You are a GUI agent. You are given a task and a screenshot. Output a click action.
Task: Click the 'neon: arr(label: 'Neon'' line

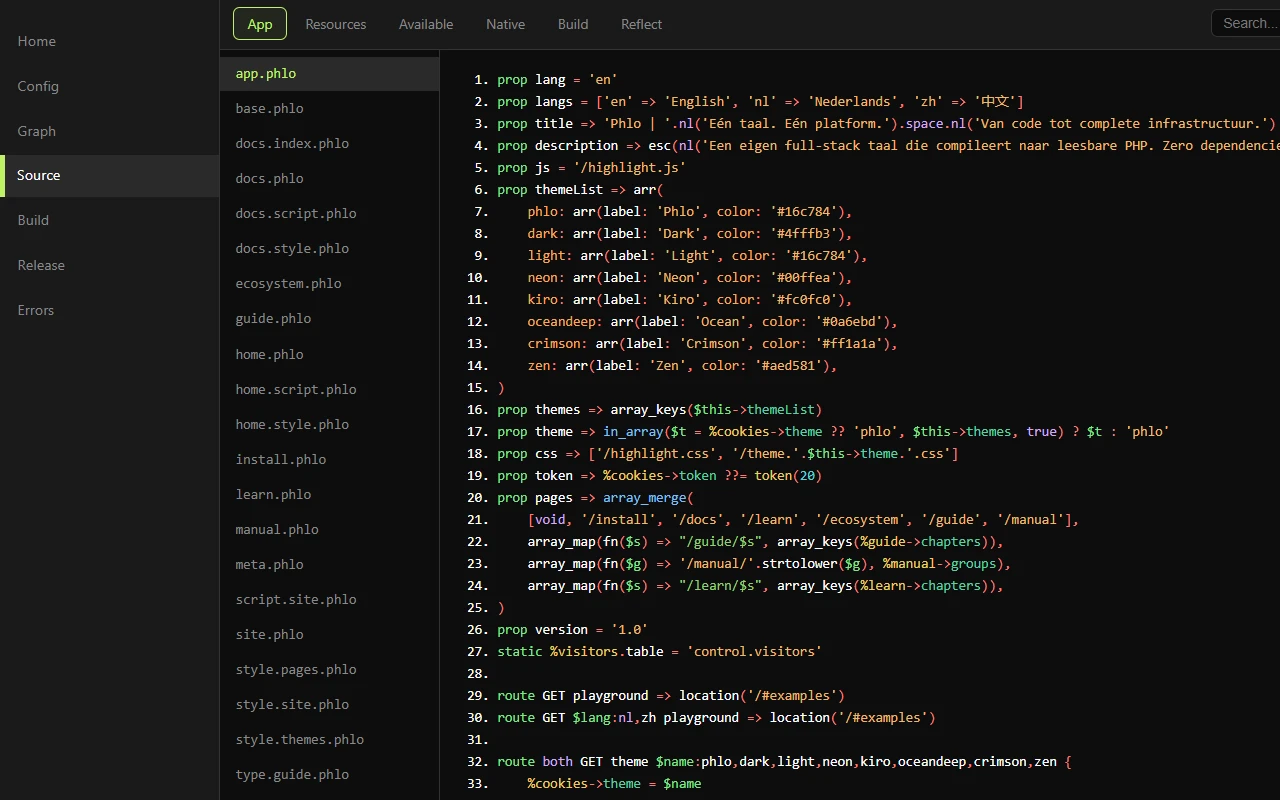pos(690,278)
